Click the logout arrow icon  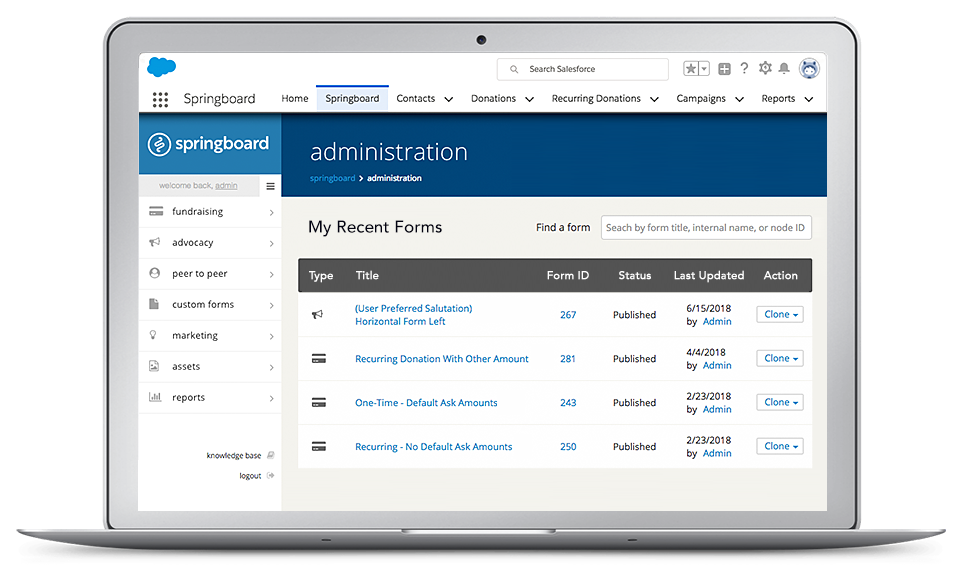pos(270,476)
